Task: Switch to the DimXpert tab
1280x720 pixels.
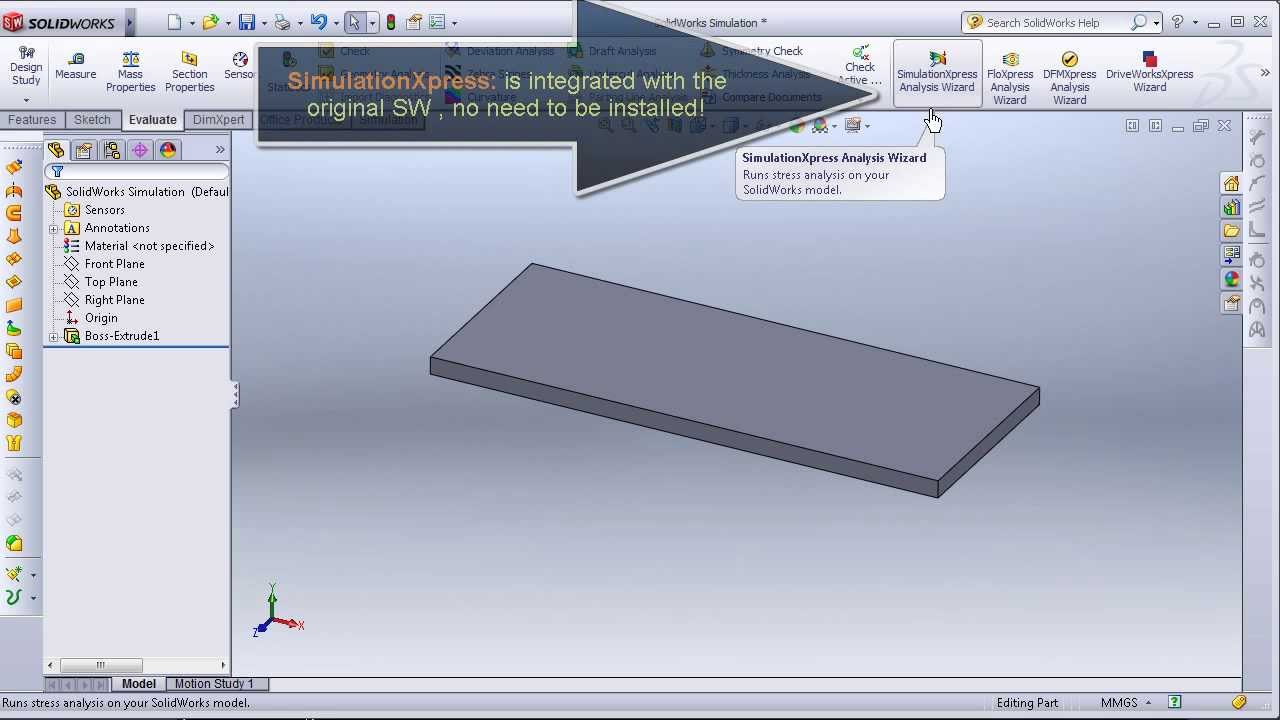Action: coord(218,120)
